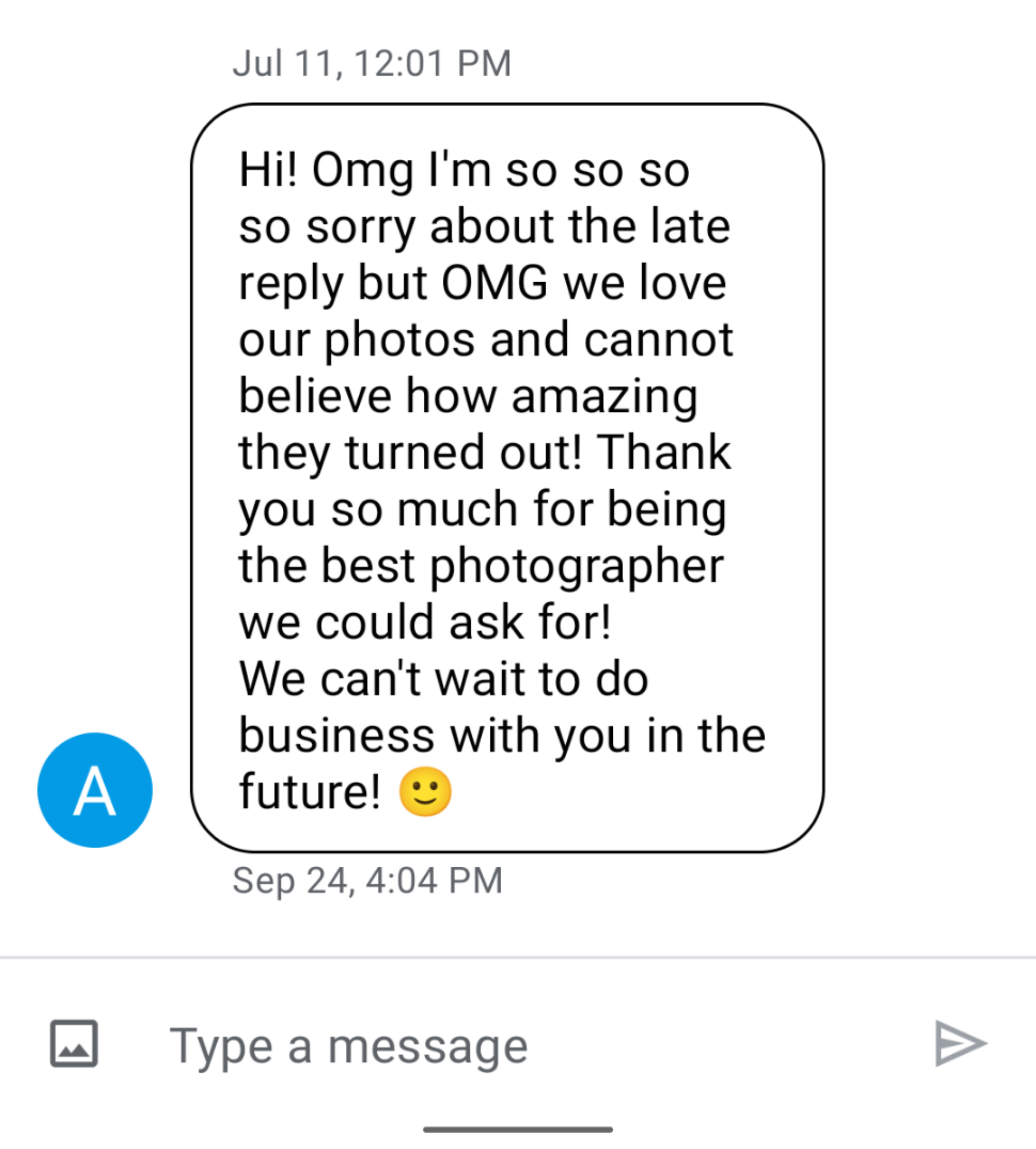The image size is (1036, 1149).
Task: Tap the smiley emoji in the message
Action: (x=425, y=791)
